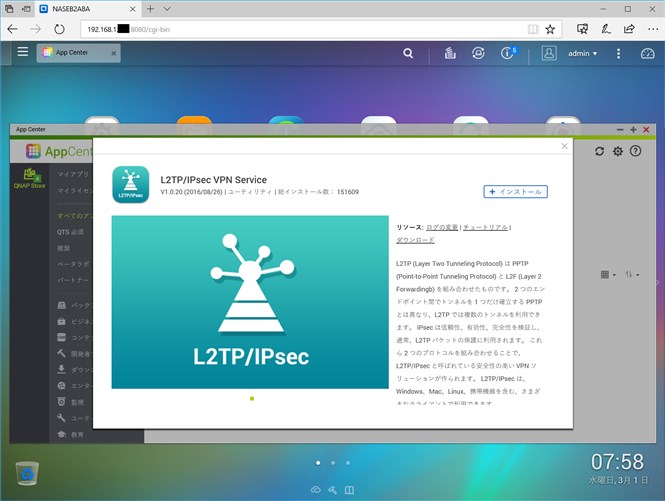The height and width of the screenshot is (501, 665).
Task: Click the 07:58 desktop clock
Action: click(617, 462)
